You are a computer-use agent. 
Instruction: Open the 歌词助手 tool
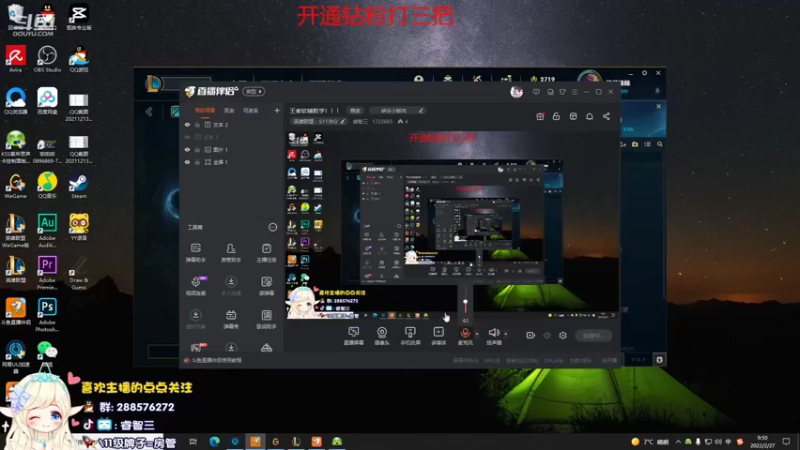point(266,319)
